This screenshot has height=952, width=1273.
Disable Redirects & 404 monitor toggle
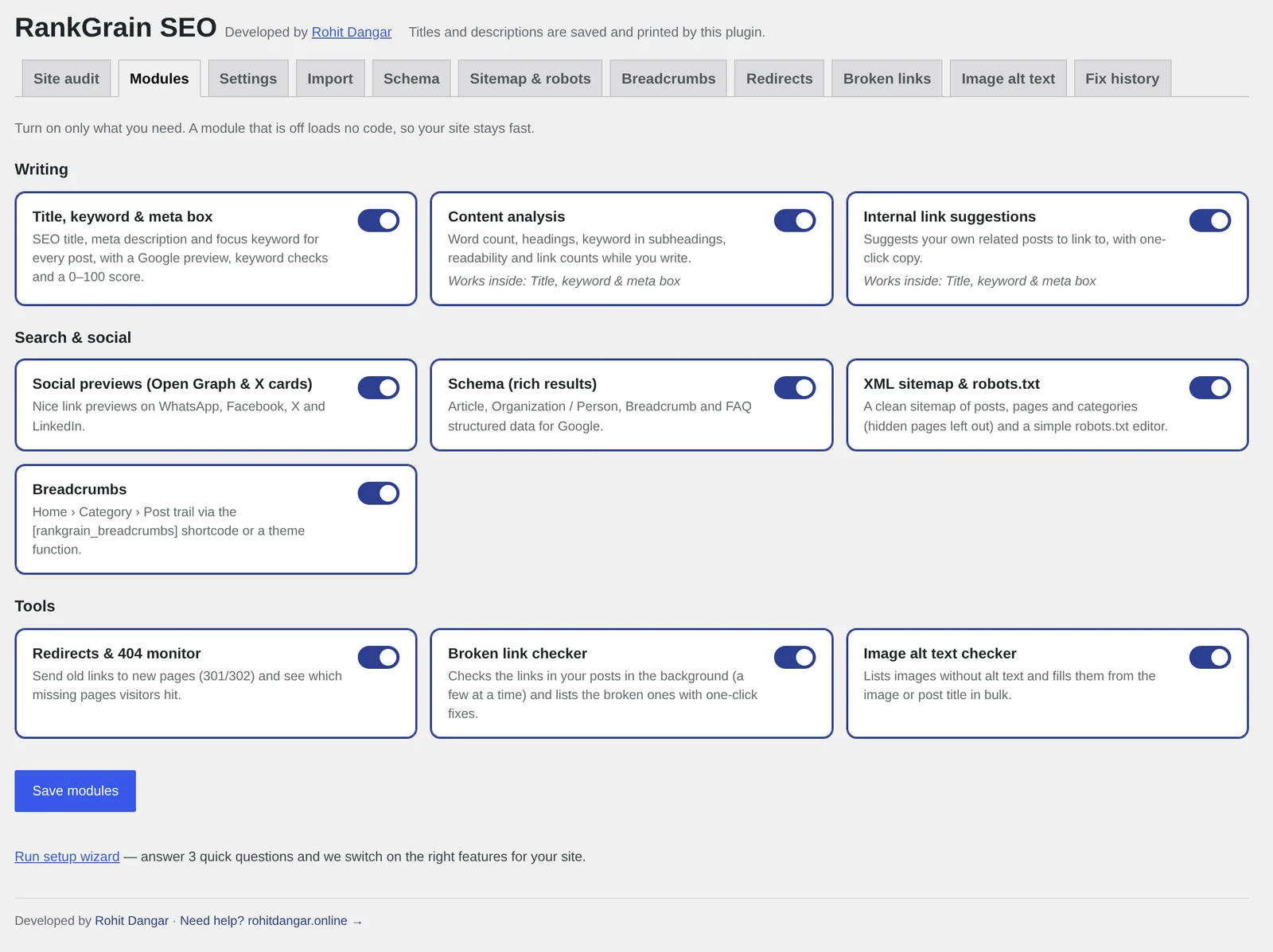coord(378,657)
